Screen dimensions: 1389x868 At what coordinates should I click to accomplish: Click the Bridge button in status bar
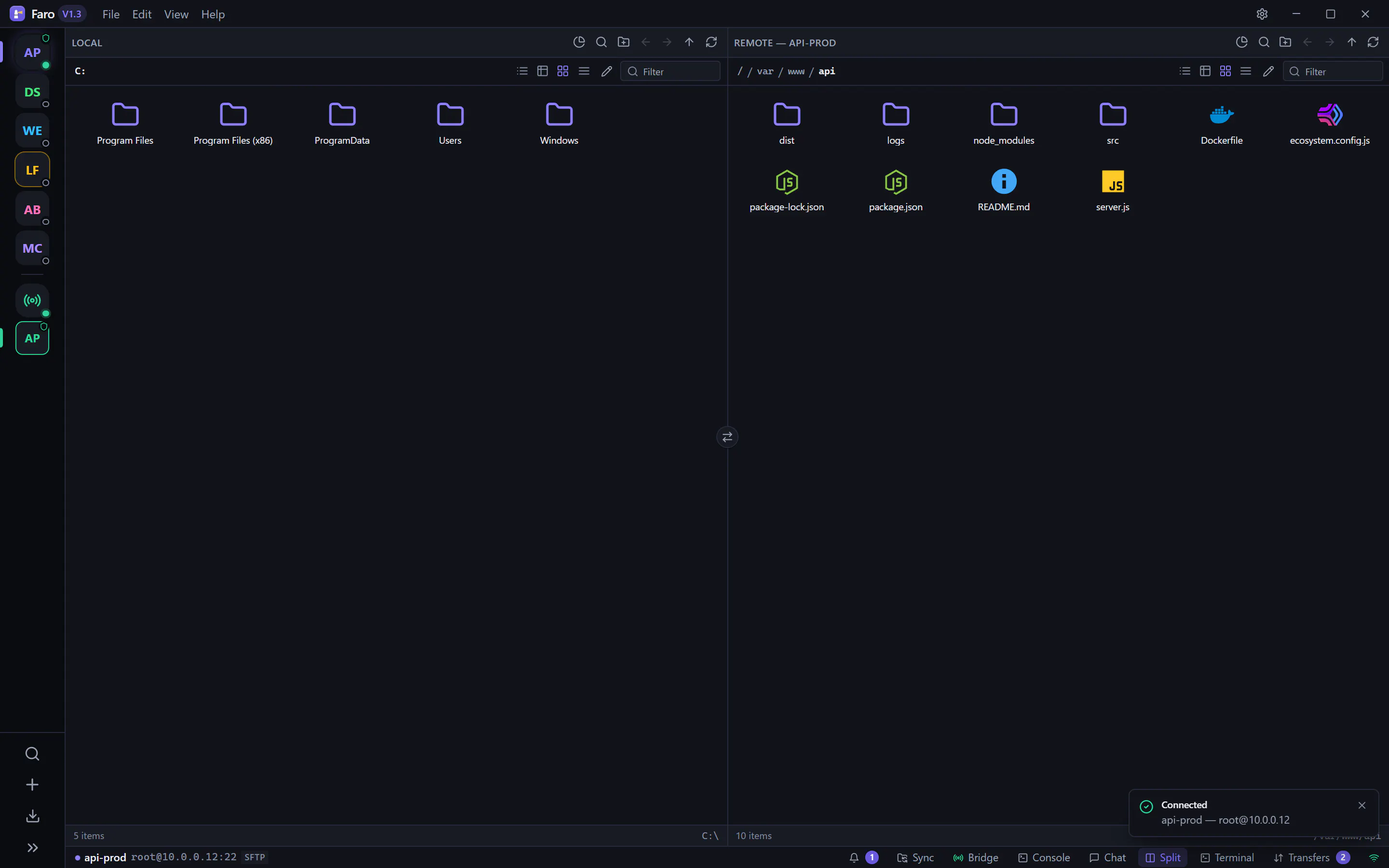(x=976, y=858)
